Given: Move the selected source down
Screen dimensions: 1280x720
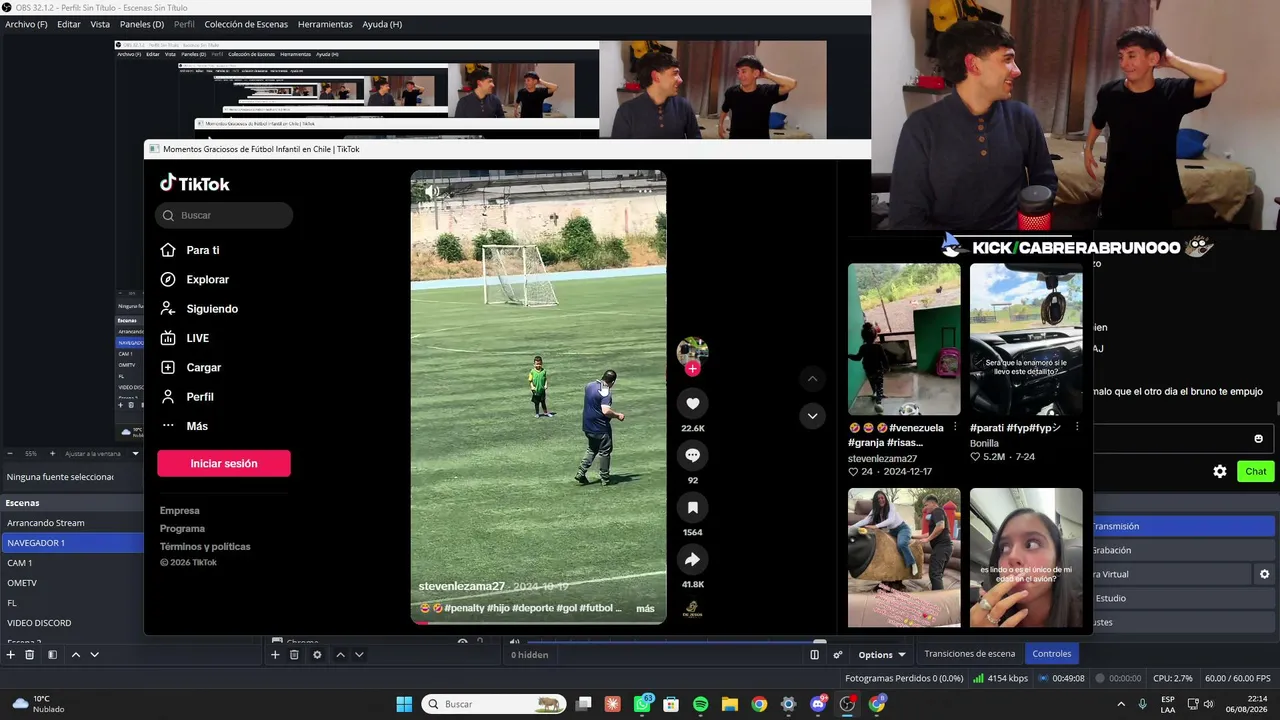Looking at the screenshot, I should 359,655.
